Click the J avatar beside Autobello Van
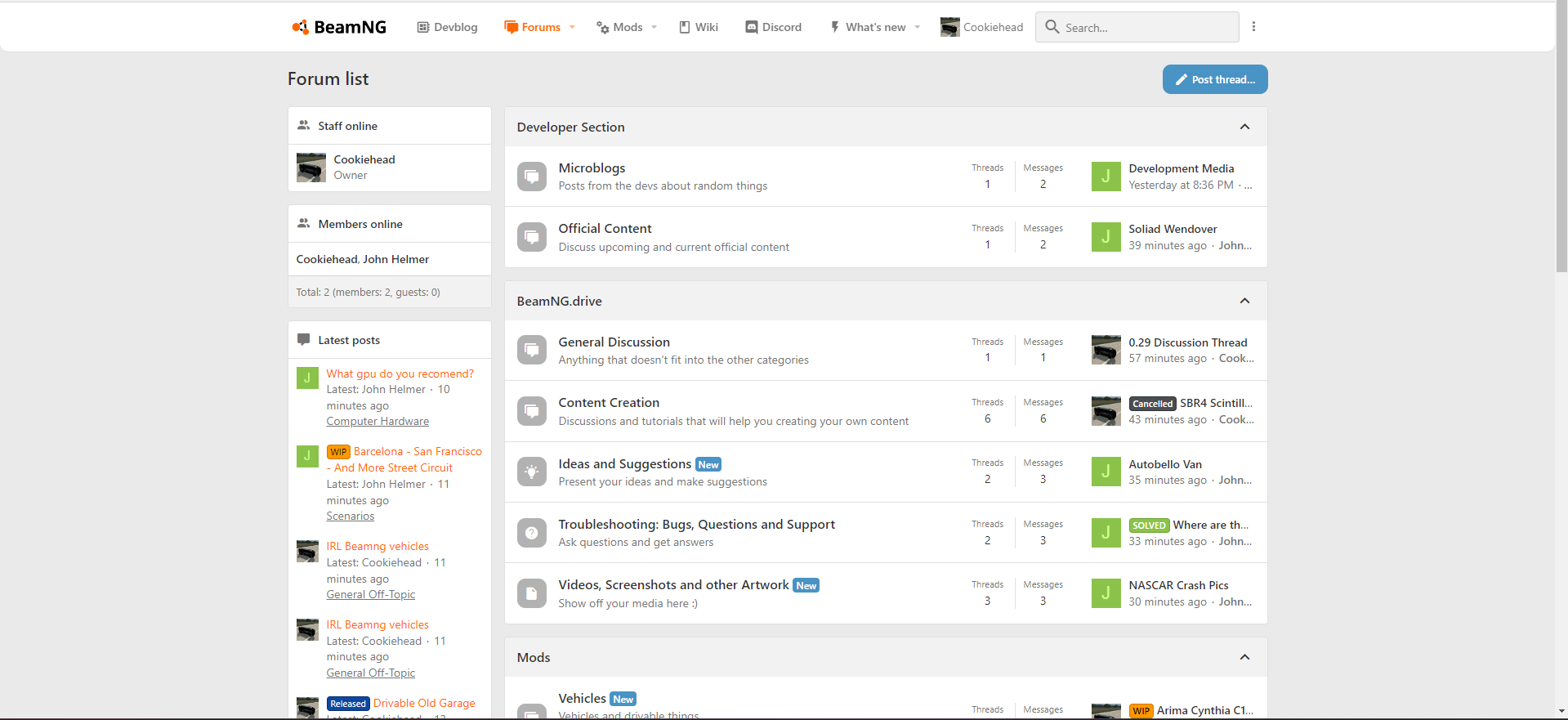 click(x=1106, y=472)
